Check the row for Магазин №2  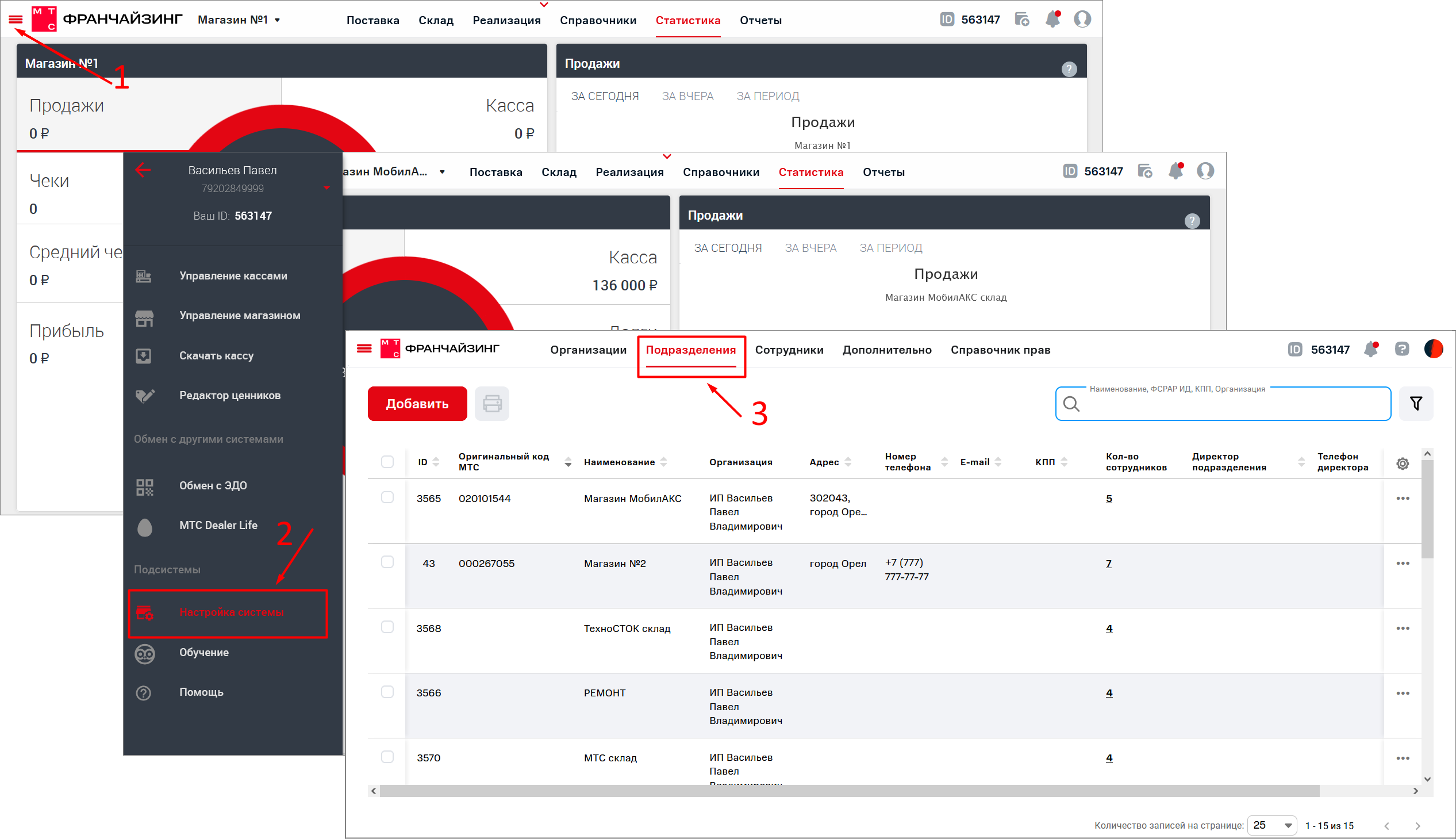(x=387, y=562)
